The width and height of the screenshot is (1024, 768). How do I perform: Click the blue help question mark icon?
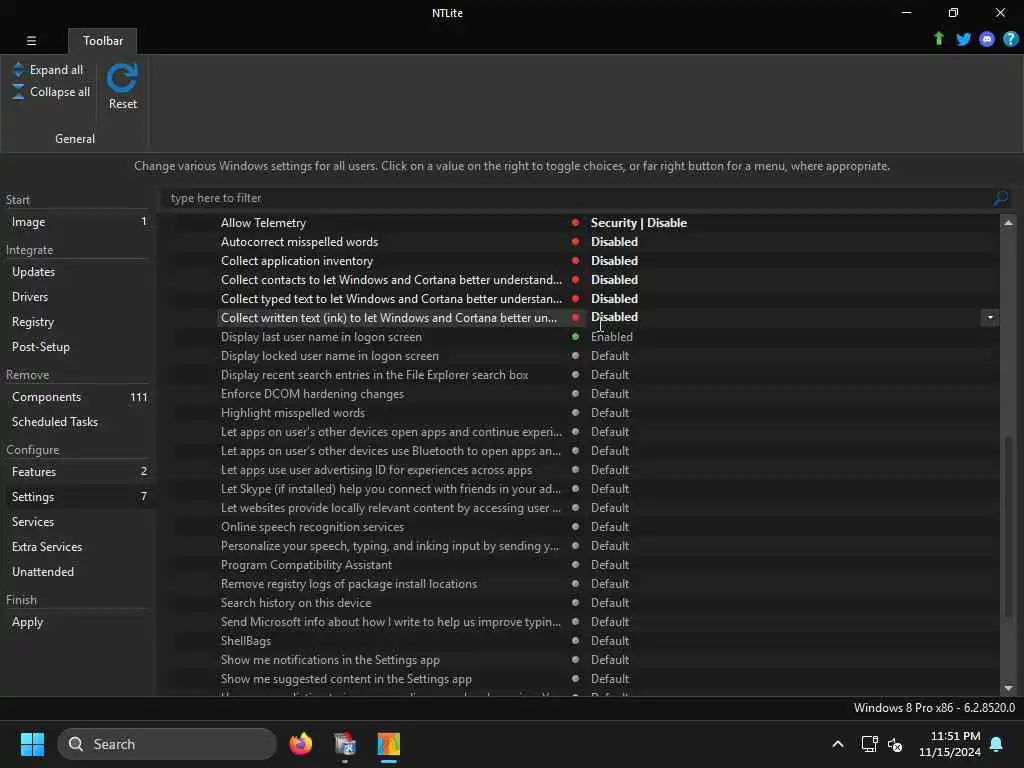[1010, 39]
